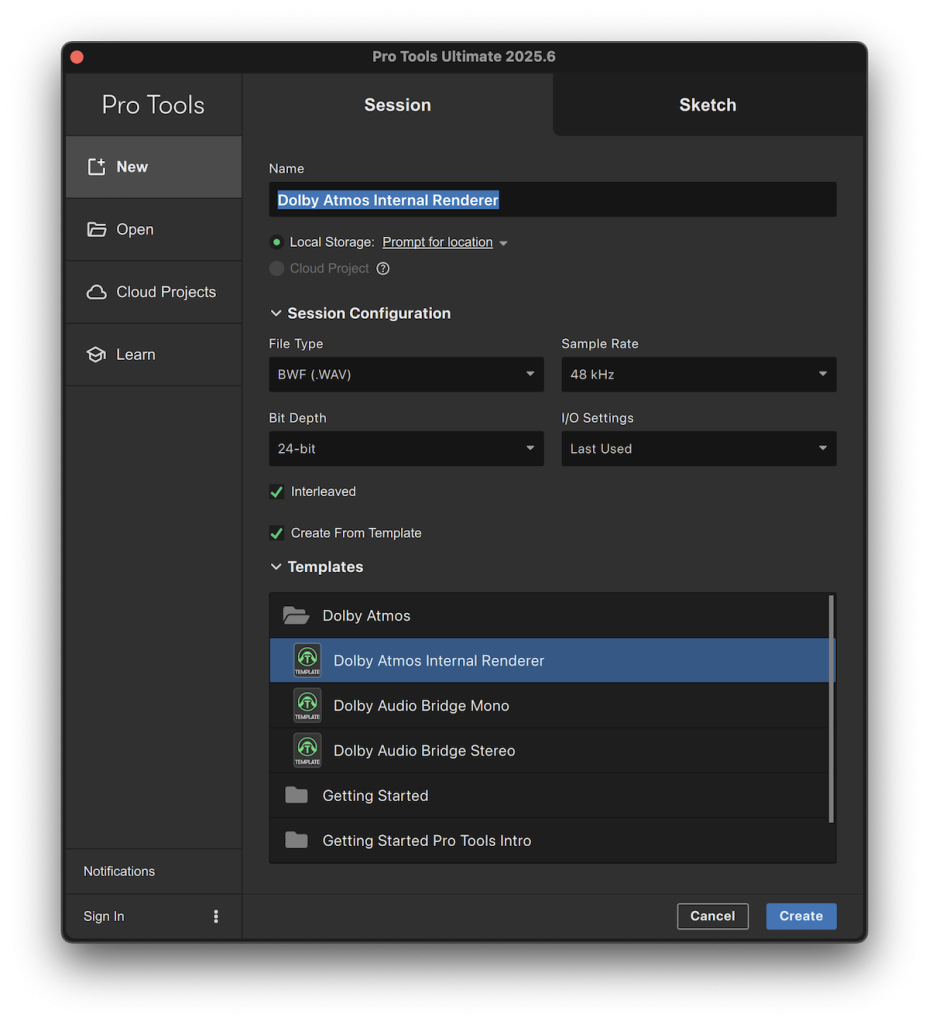Click the Cloud Project help question icon
The image size is (929, 1024).
coord(383,269)
